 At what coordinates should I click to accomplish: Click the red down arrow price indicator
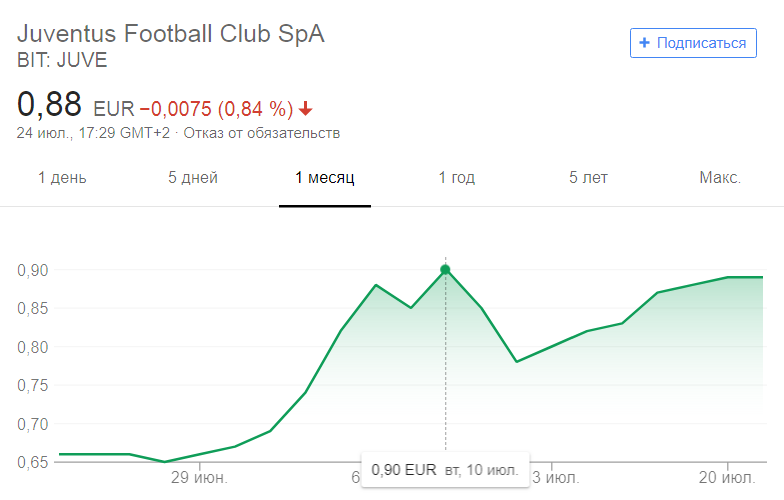point(305,108)
